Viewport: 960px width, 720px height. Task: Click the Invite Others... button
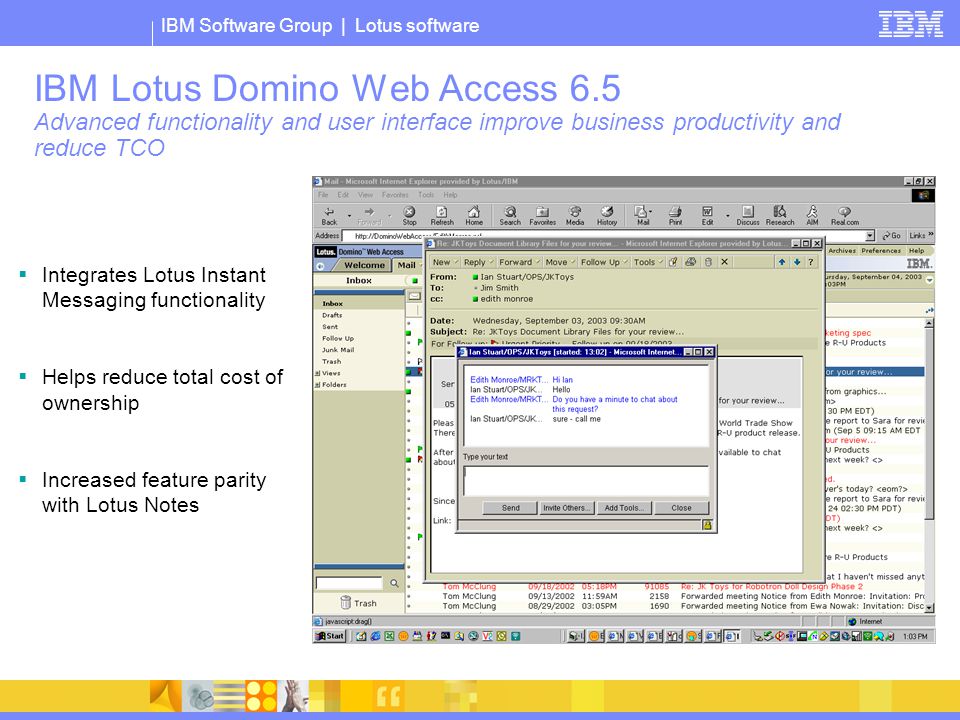click(566, 508)
